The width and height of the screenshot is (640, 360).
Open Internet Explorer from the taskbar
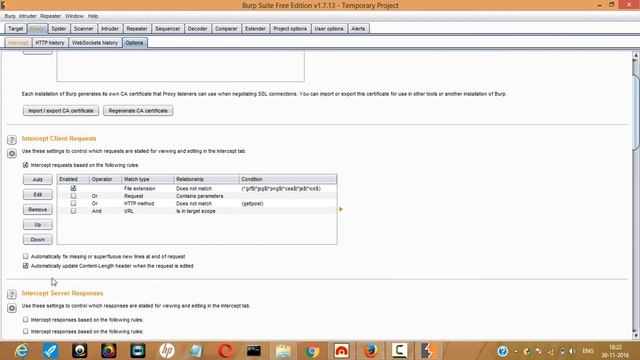click(21, 351)
